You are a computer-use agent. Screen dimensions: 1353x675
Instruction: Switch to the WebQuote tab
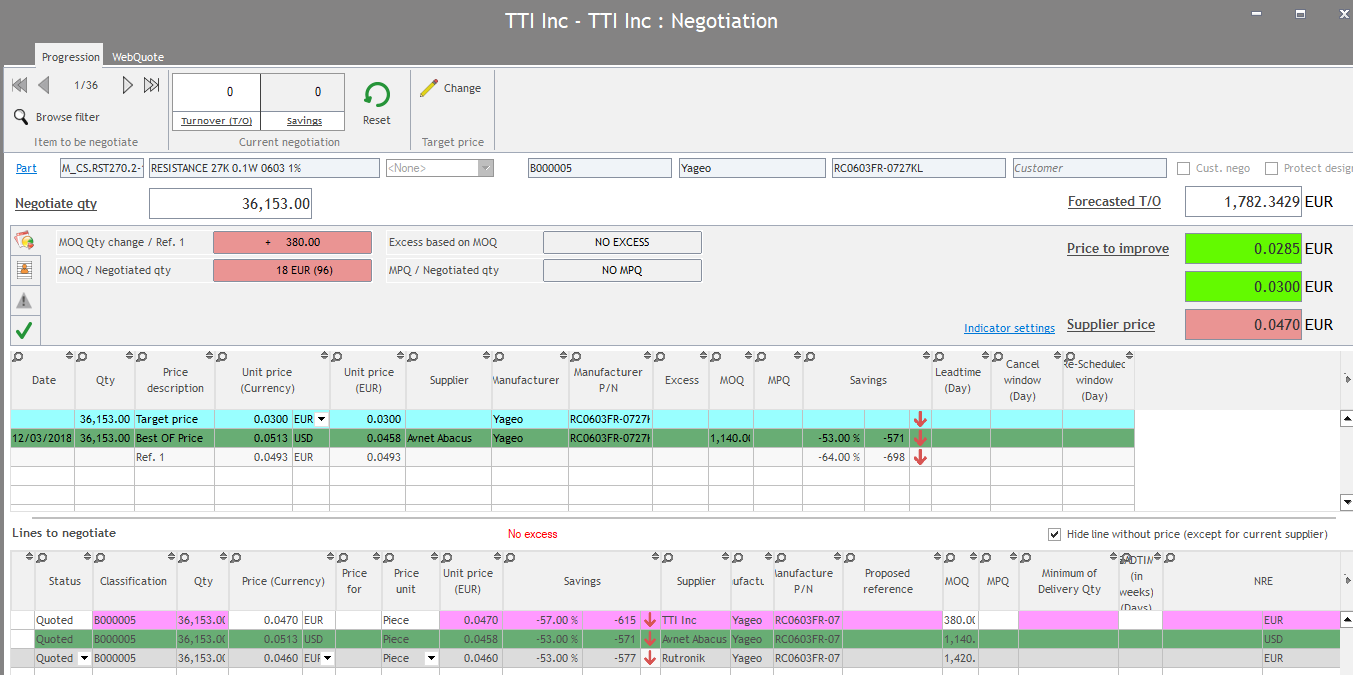(x=138, y=57)
